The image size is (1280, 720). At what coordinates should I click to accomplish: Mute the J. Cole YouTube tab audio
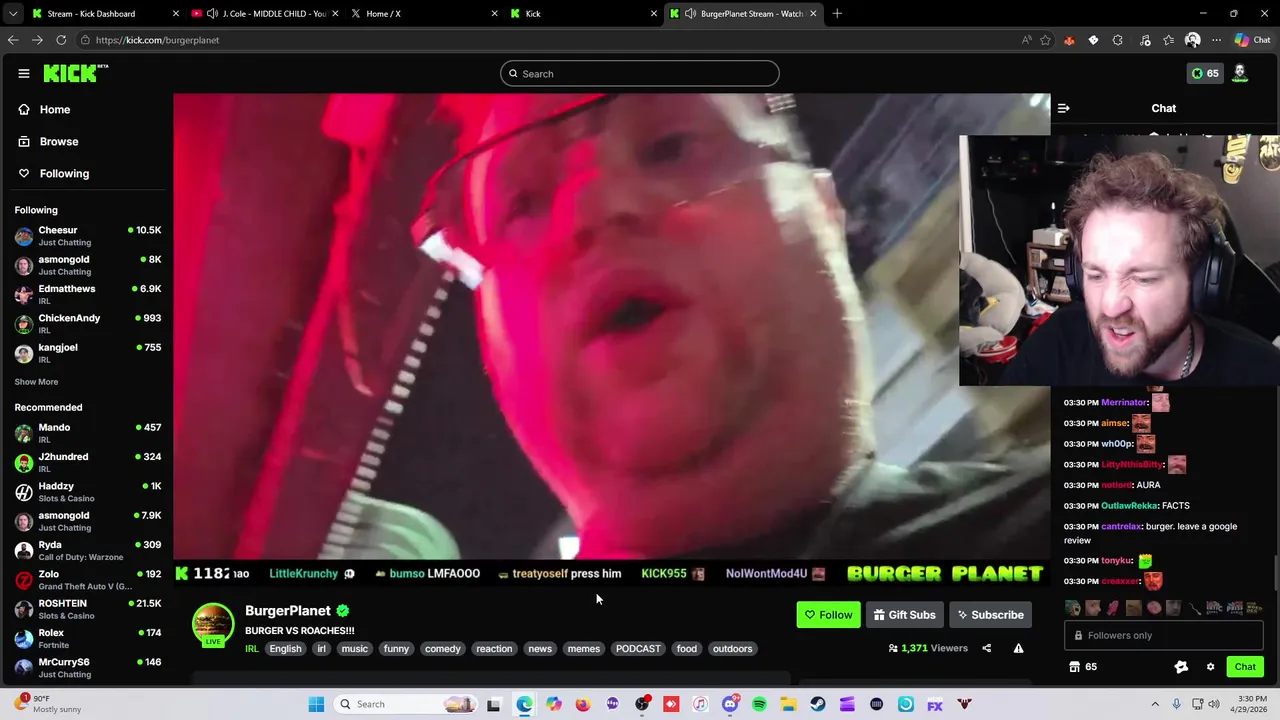tap(212, 13)
